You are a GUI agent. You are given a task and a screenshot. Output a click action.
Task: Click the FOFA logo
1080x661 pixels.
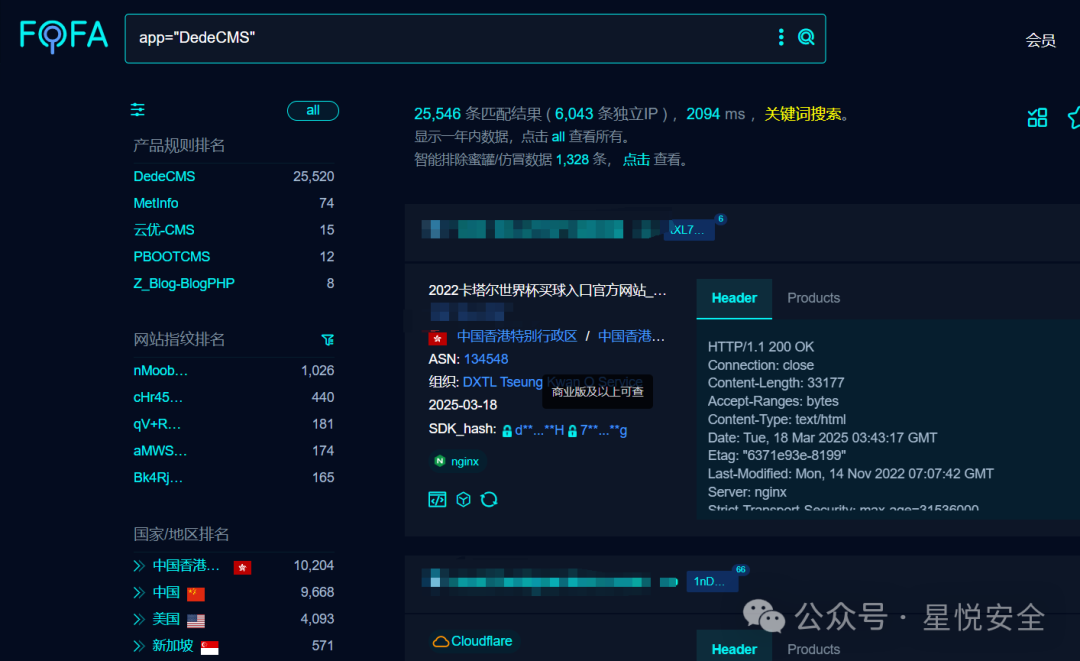tap(64, 36)
